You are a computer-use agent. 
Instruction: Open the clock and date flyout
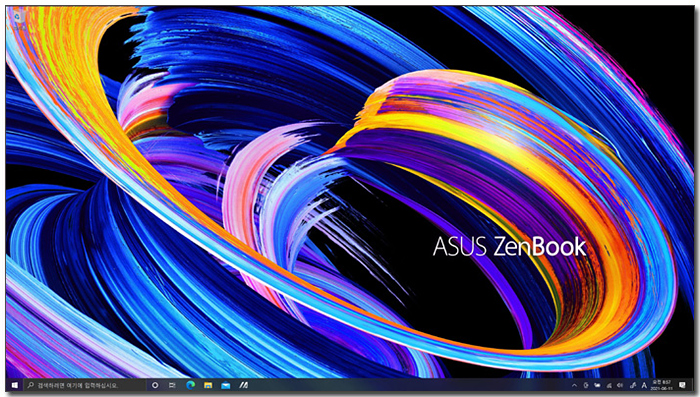click(x=662, y=385)
